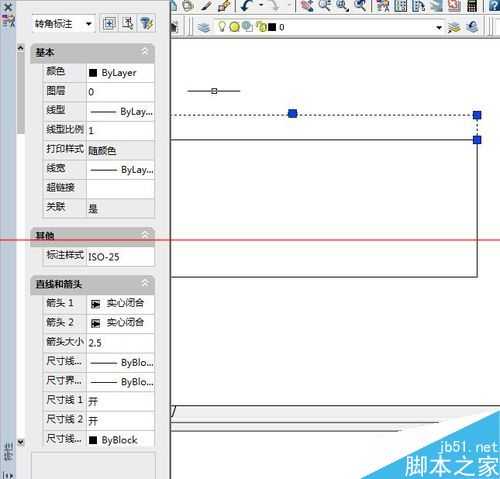
Task: Click the 线型比例 input value 1
Action: (x=120, y=130)
